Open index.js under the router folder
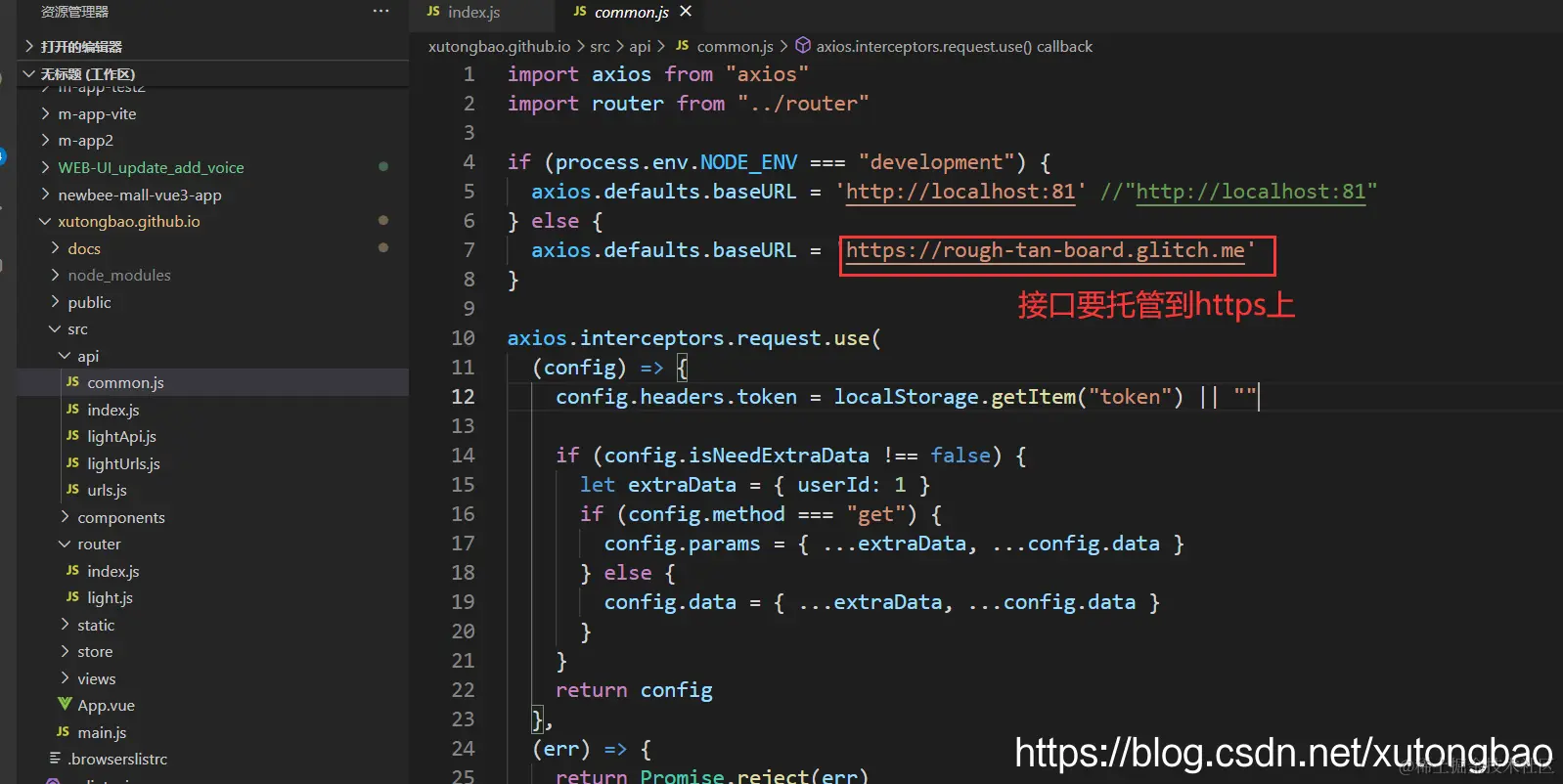The width and height of the screenshot is (1563, 784). click(x=113, y=571)
